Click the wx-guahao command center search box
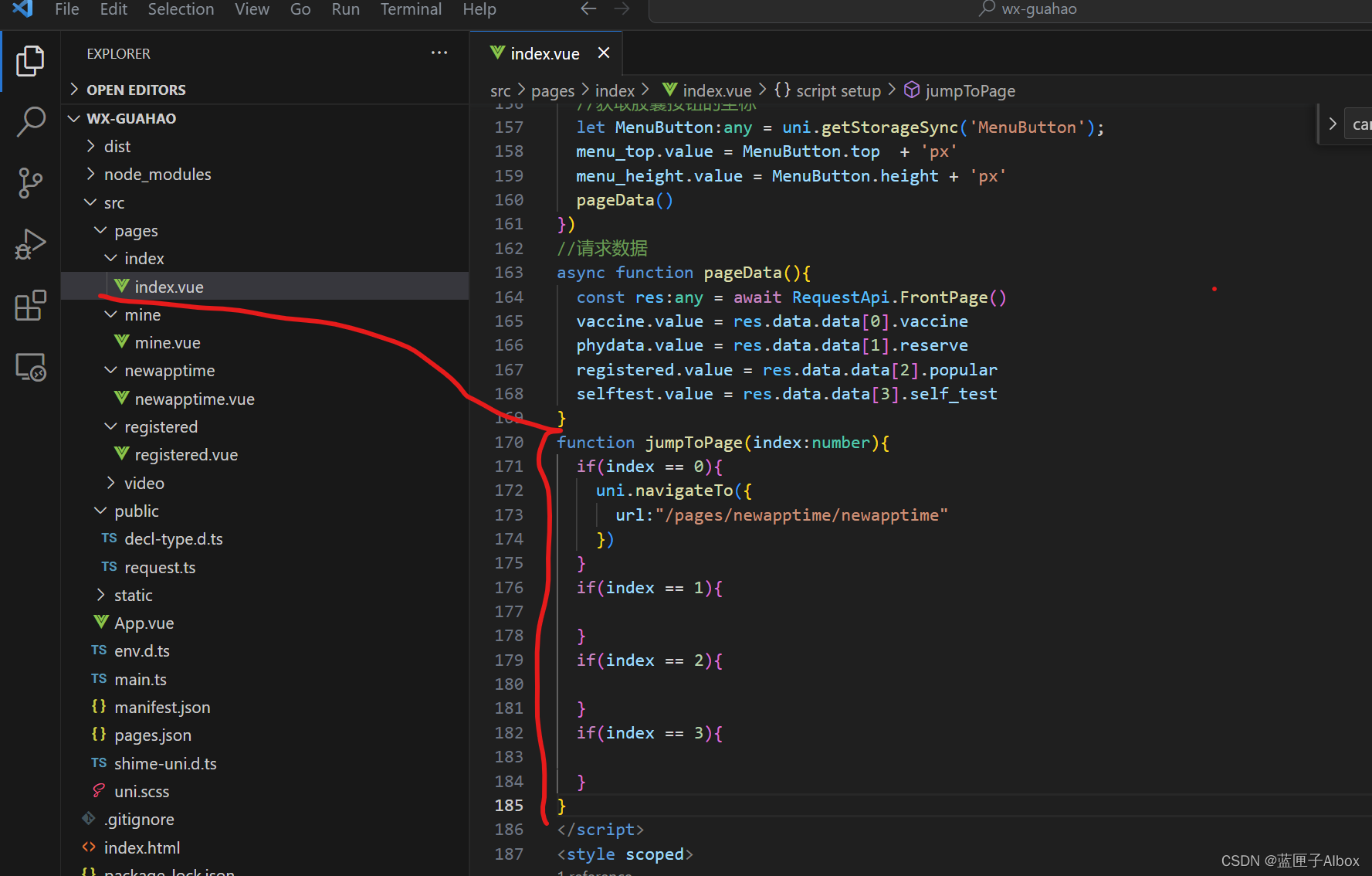This screenshot has width=1372, height=876. pyautogui.click(x=1010, y=10)
